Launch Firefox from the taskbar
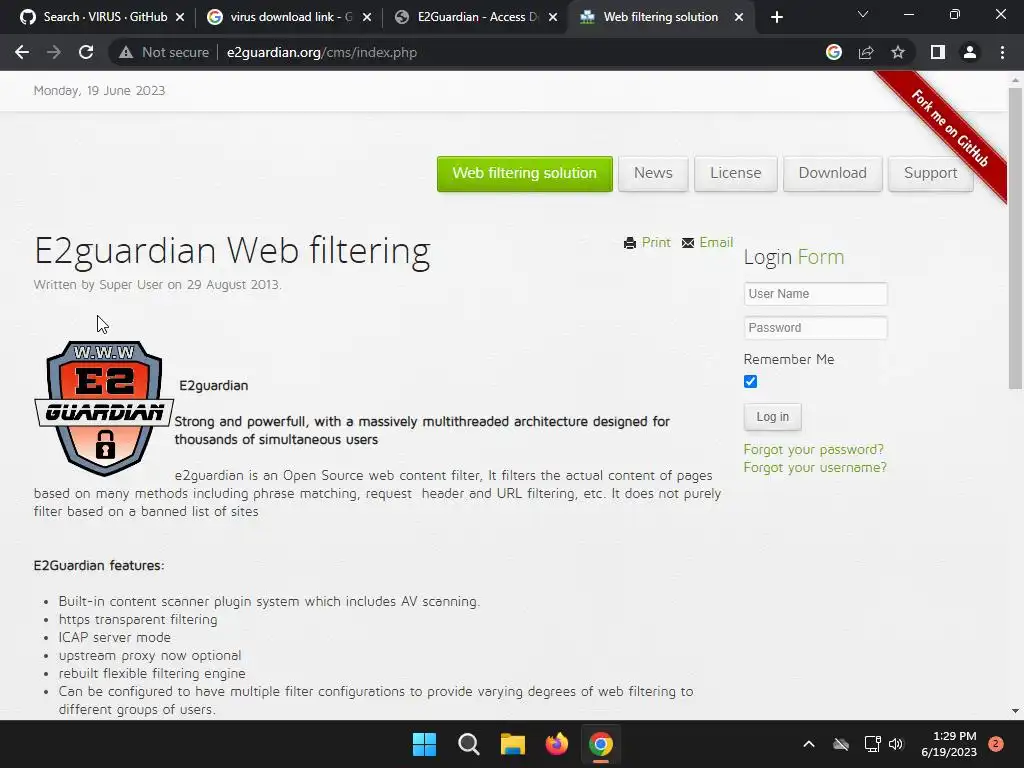1024x768 pixels. point(556,744)
